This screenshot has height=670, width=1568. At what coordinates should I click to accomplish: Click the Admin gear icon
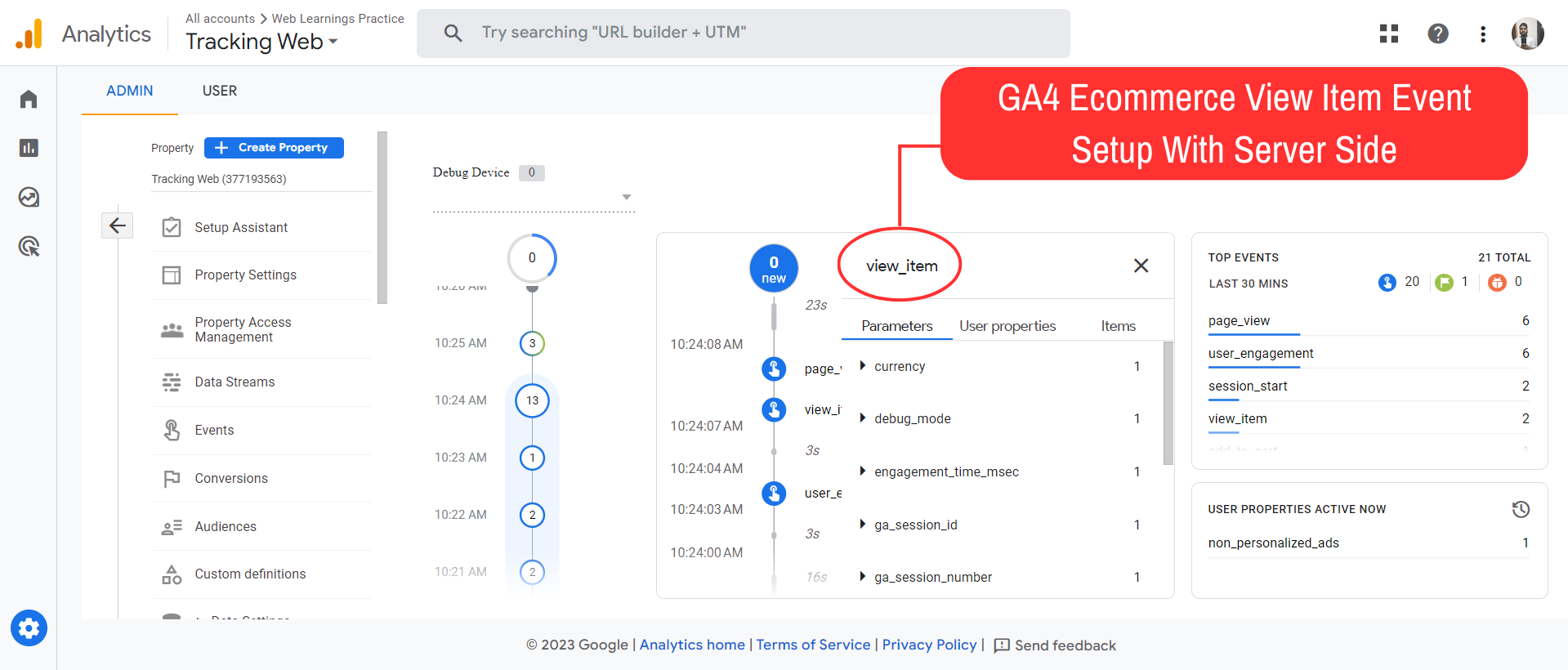pyautogui.click(x=29, y=628)
